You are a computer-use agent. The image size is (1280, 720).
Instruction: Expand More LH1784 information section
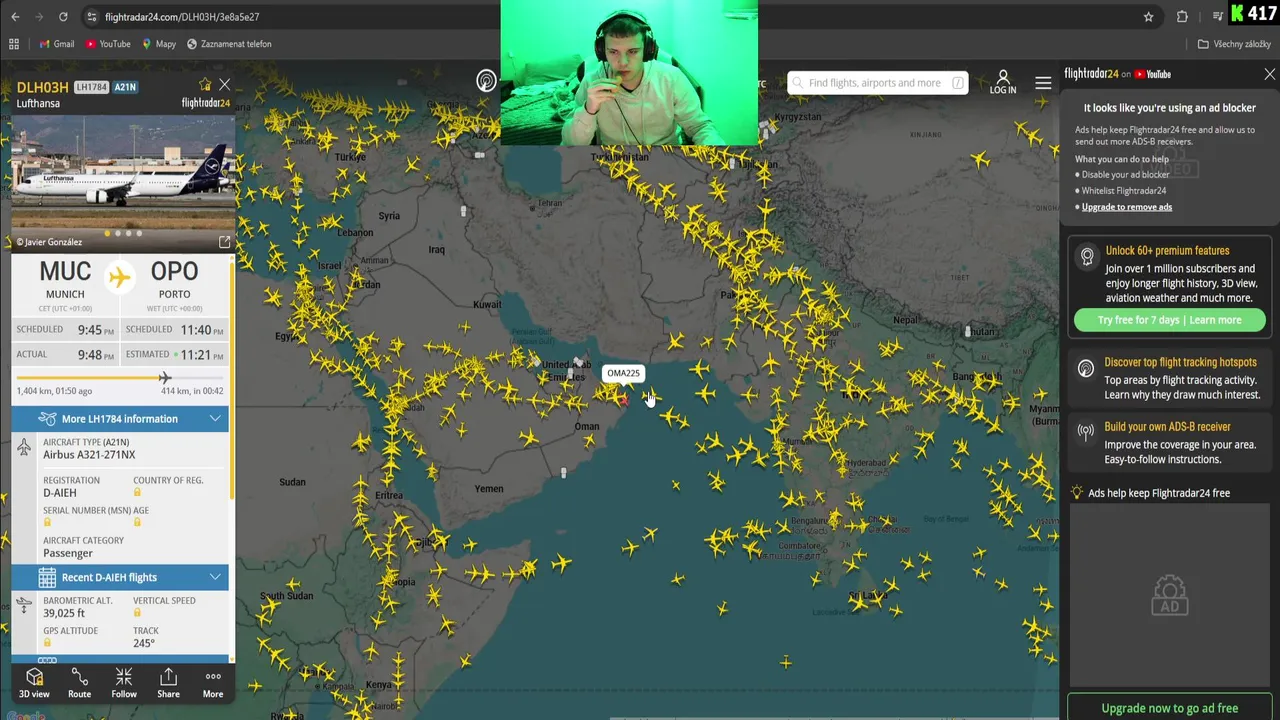click(x=120, y=419)
